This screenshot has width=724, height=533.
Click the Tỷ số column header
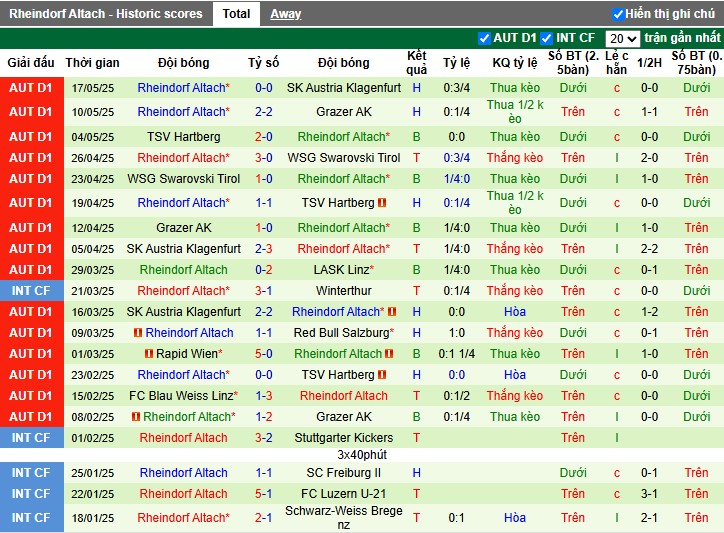[264, 63]
